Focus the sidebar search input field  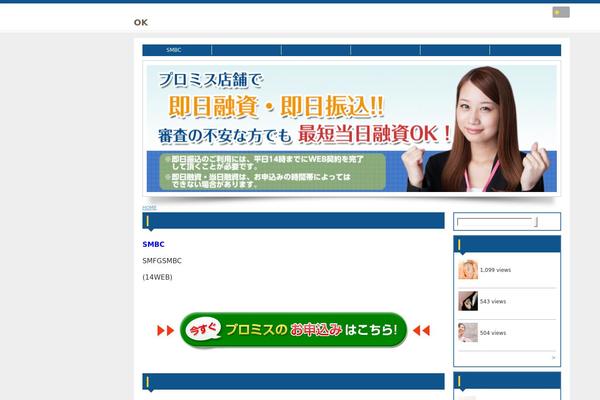495,222
